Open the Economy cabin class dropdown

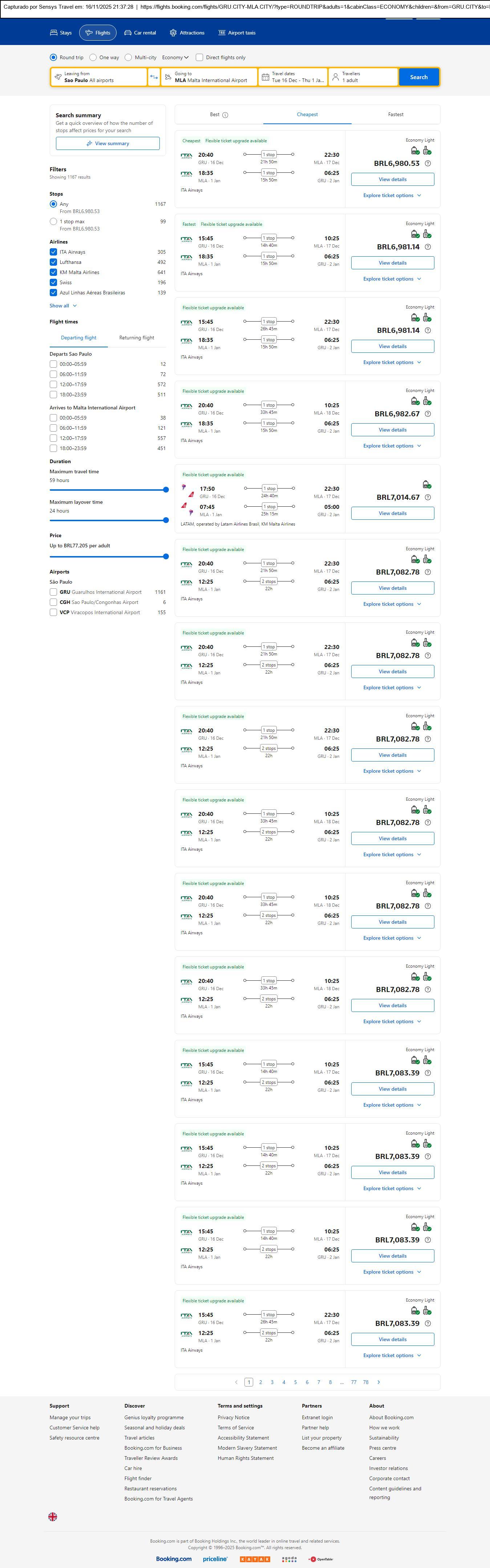point(175,58)
